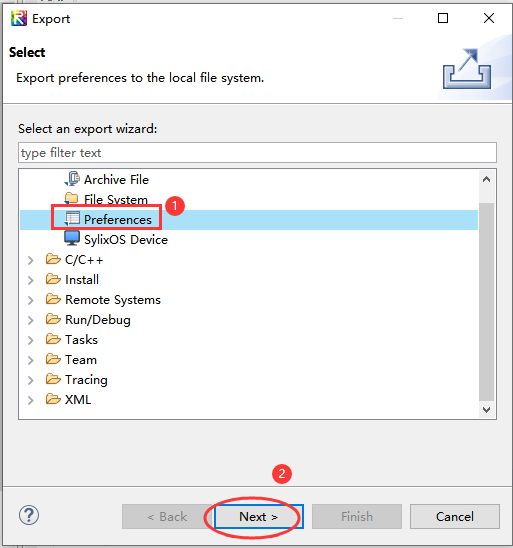513x548 pixels.
Task: Click the Next button
Action: pos(259,516)
